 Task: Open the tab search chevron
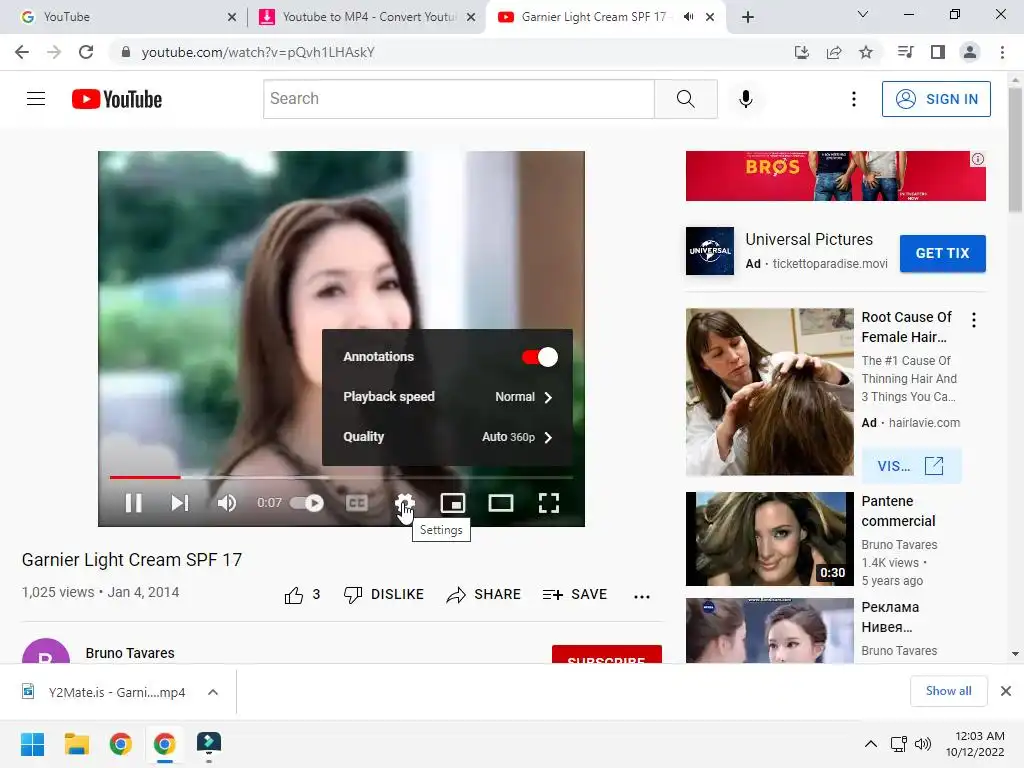863,14
